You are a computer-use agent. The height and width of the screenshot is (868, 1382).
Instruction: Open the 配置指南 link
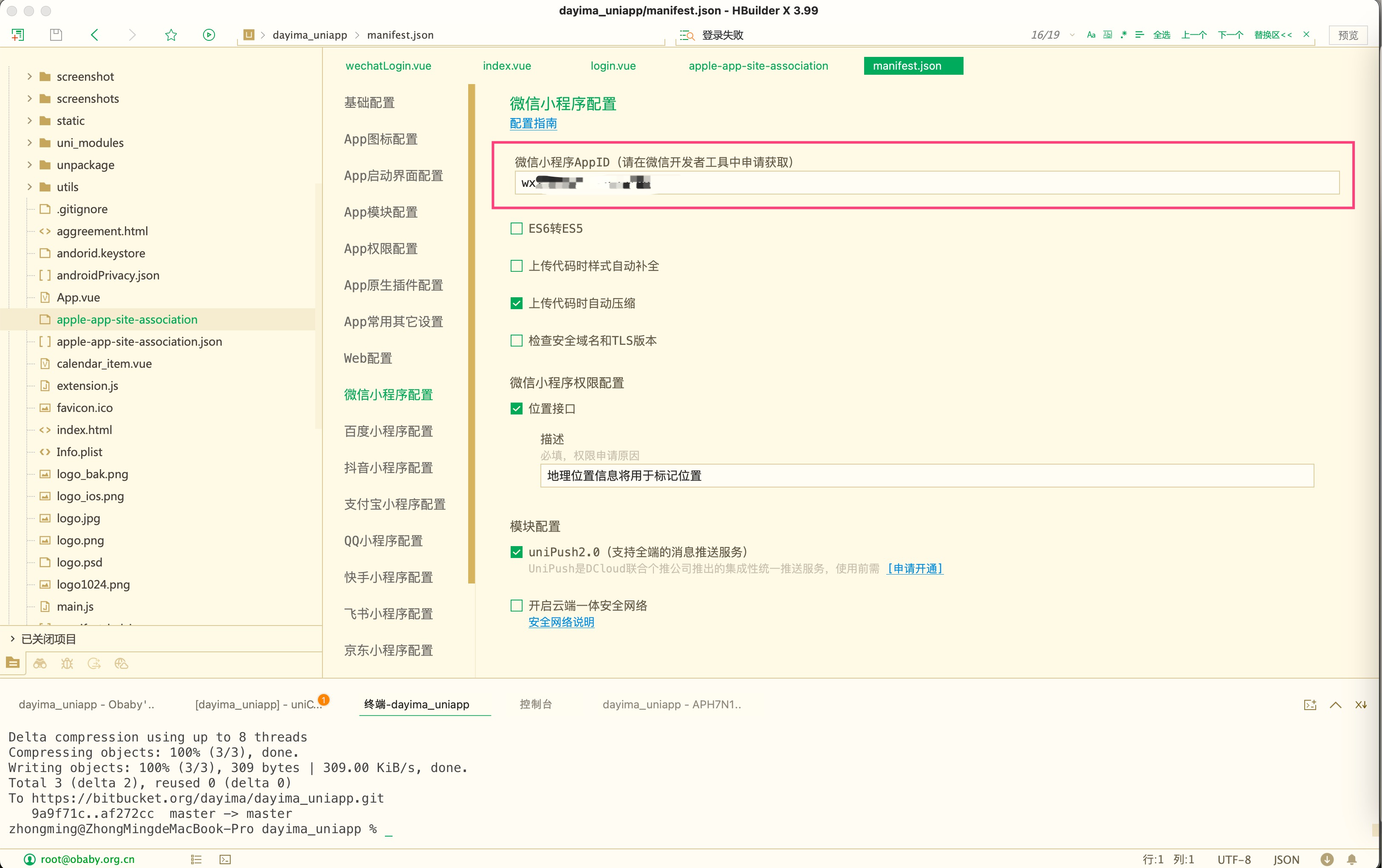point(533,123)
